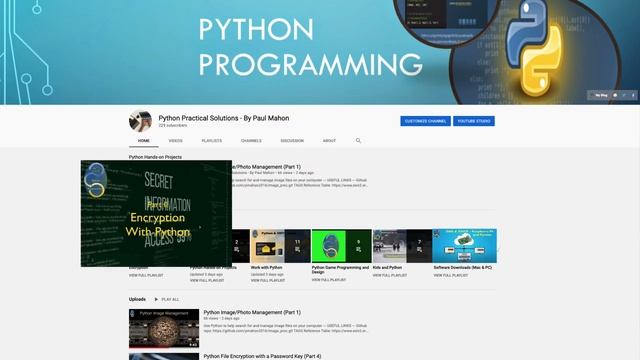
Task: Open the Playlists tab
Action: pyautogui.click(x=211, y=140)
